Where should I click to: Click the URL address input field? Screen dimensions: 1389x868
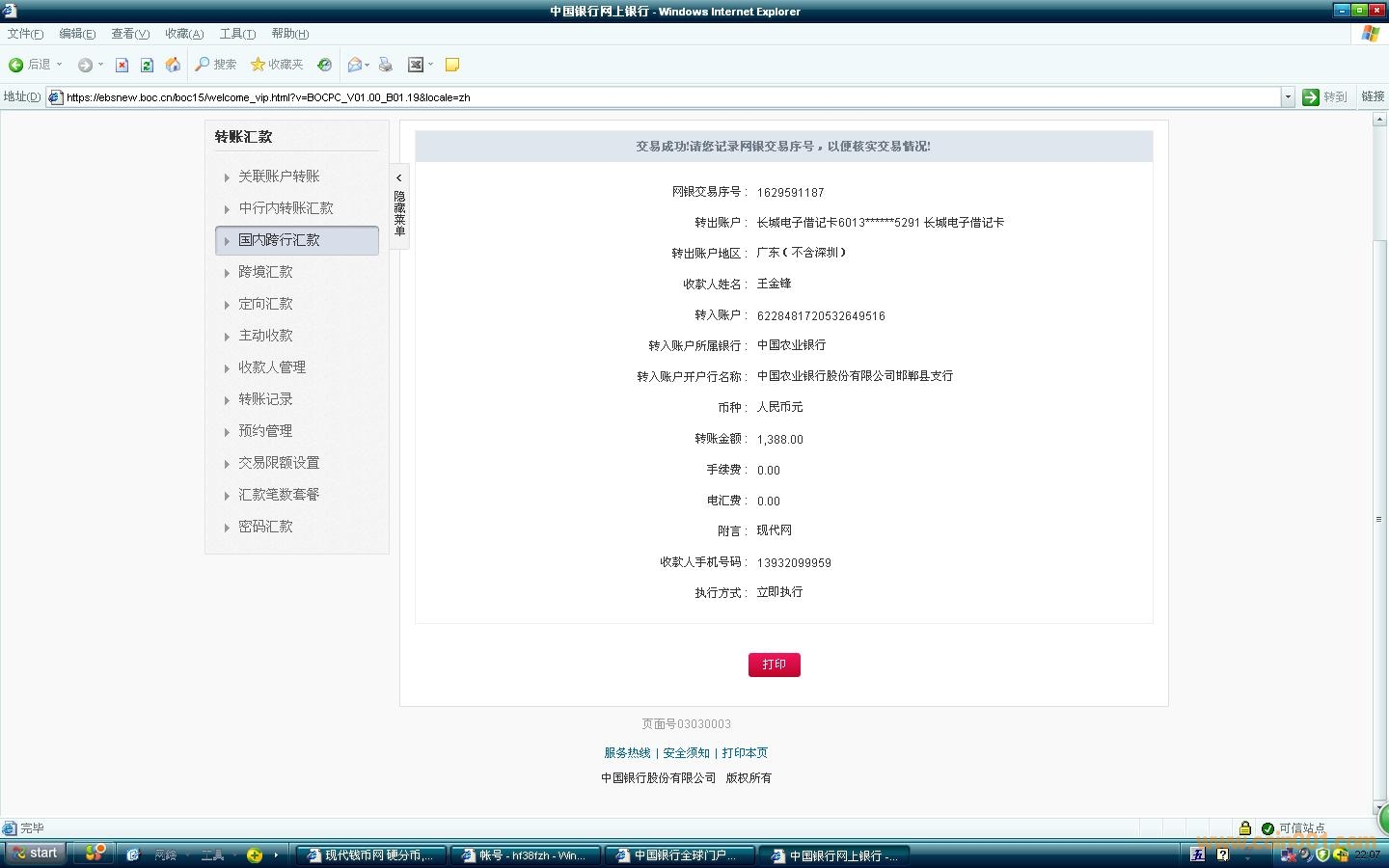[x=666, y=97]
